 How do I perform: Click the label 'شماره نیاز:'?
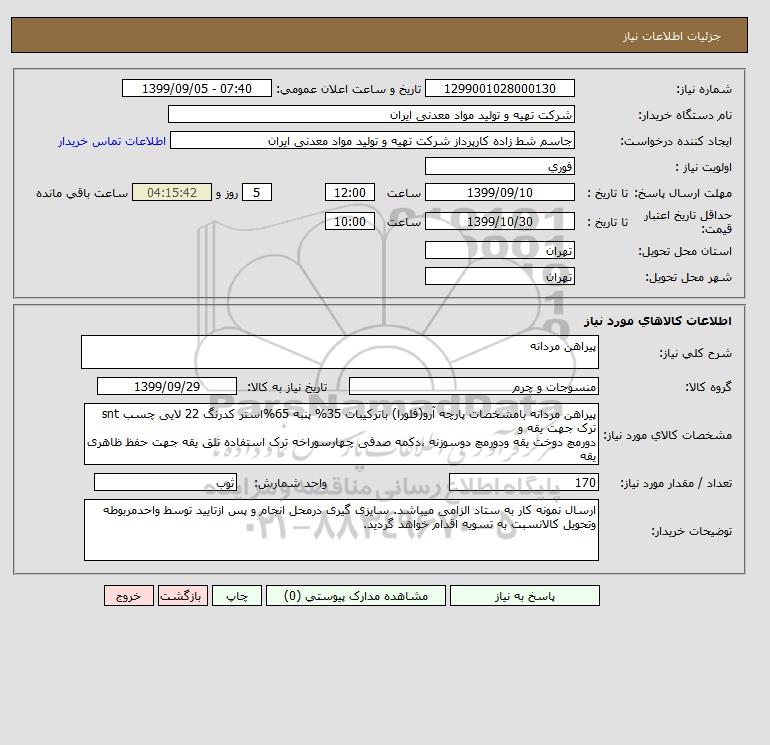[704, 89]
